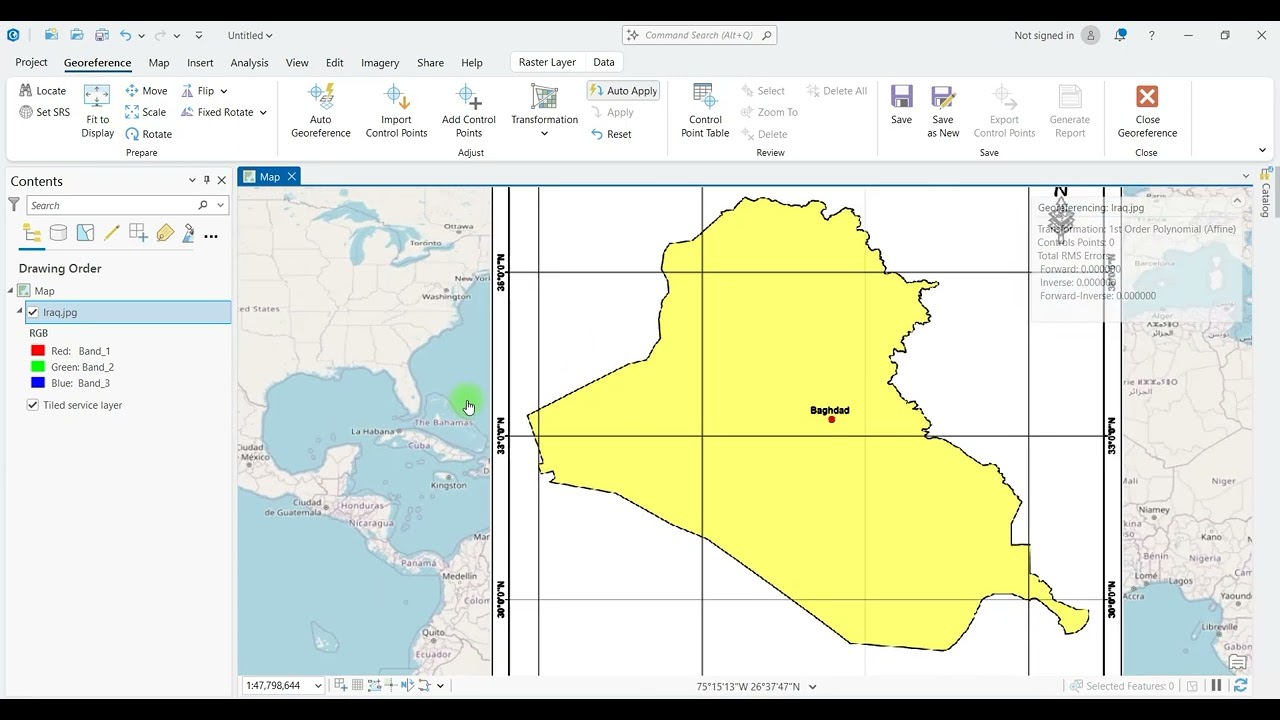Open new project icon in quick access toolbar

51,35
